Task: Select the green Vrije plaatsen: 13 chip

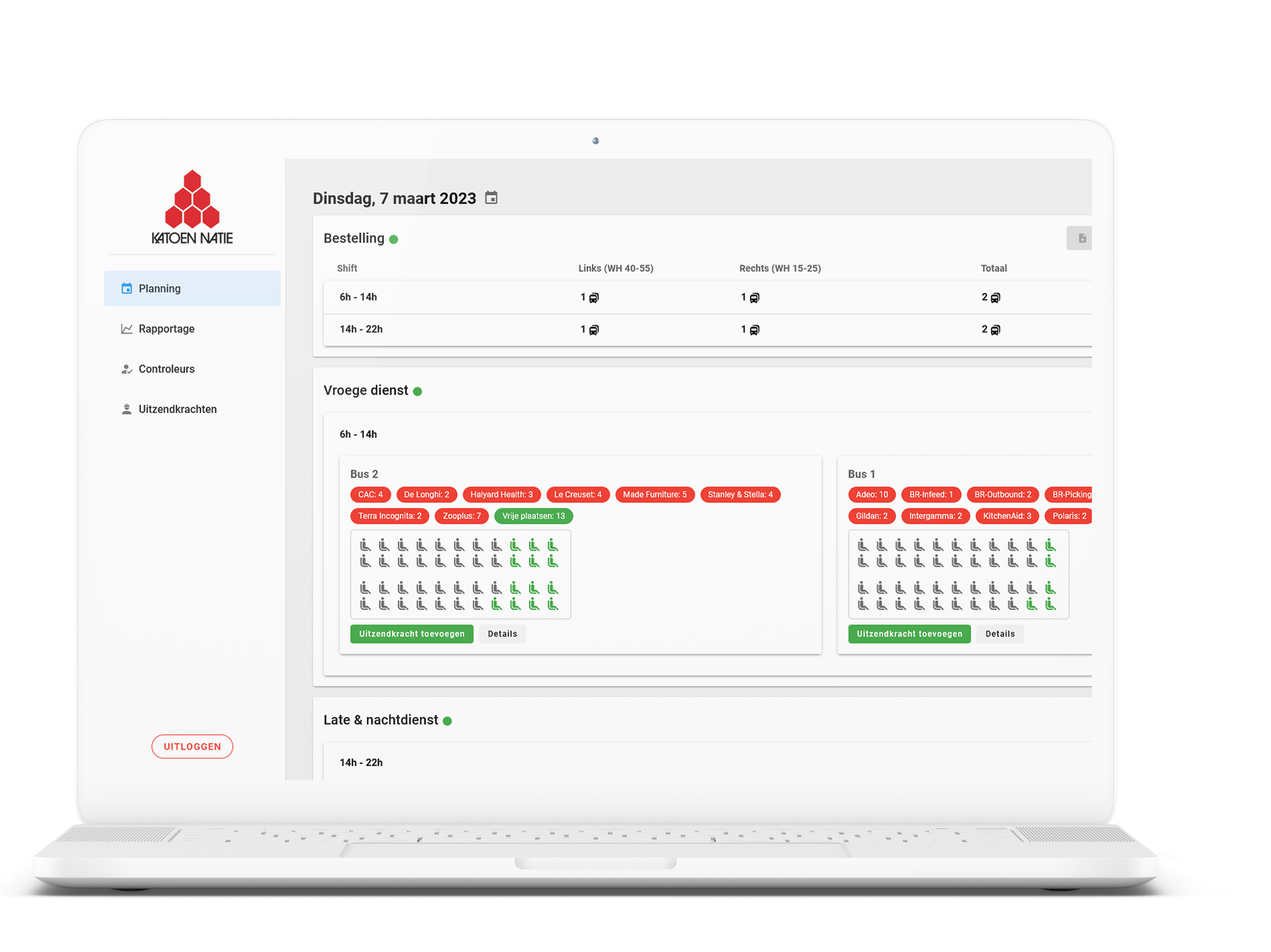Action: point(533,516)
